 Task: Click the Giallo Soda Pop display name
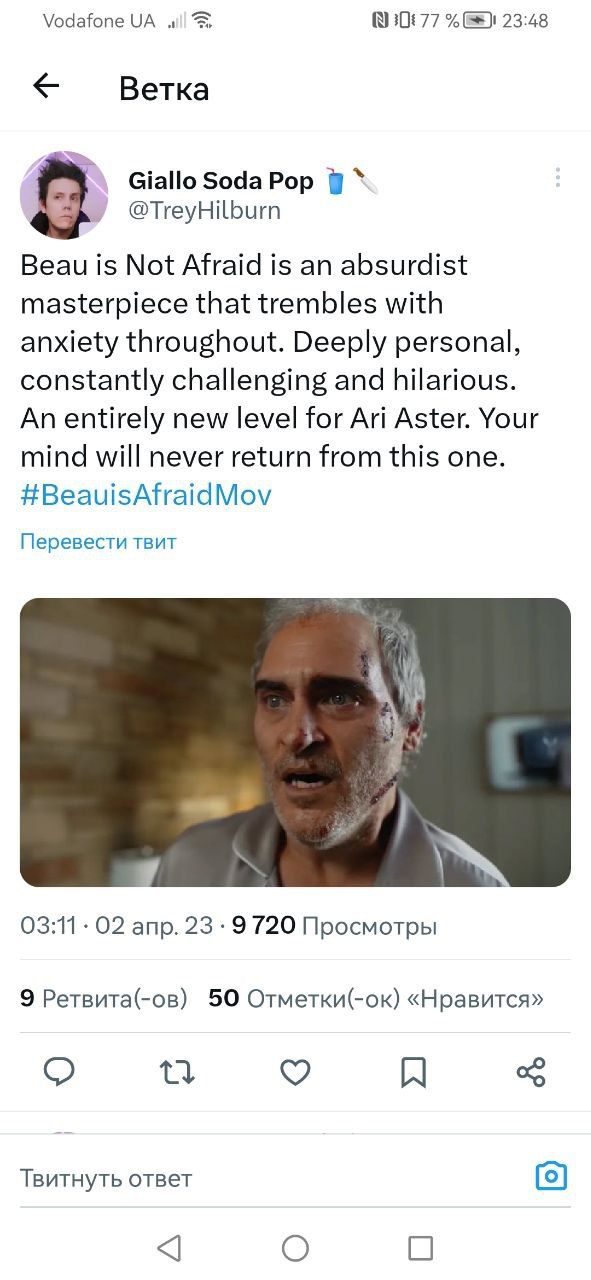point(220,181)
